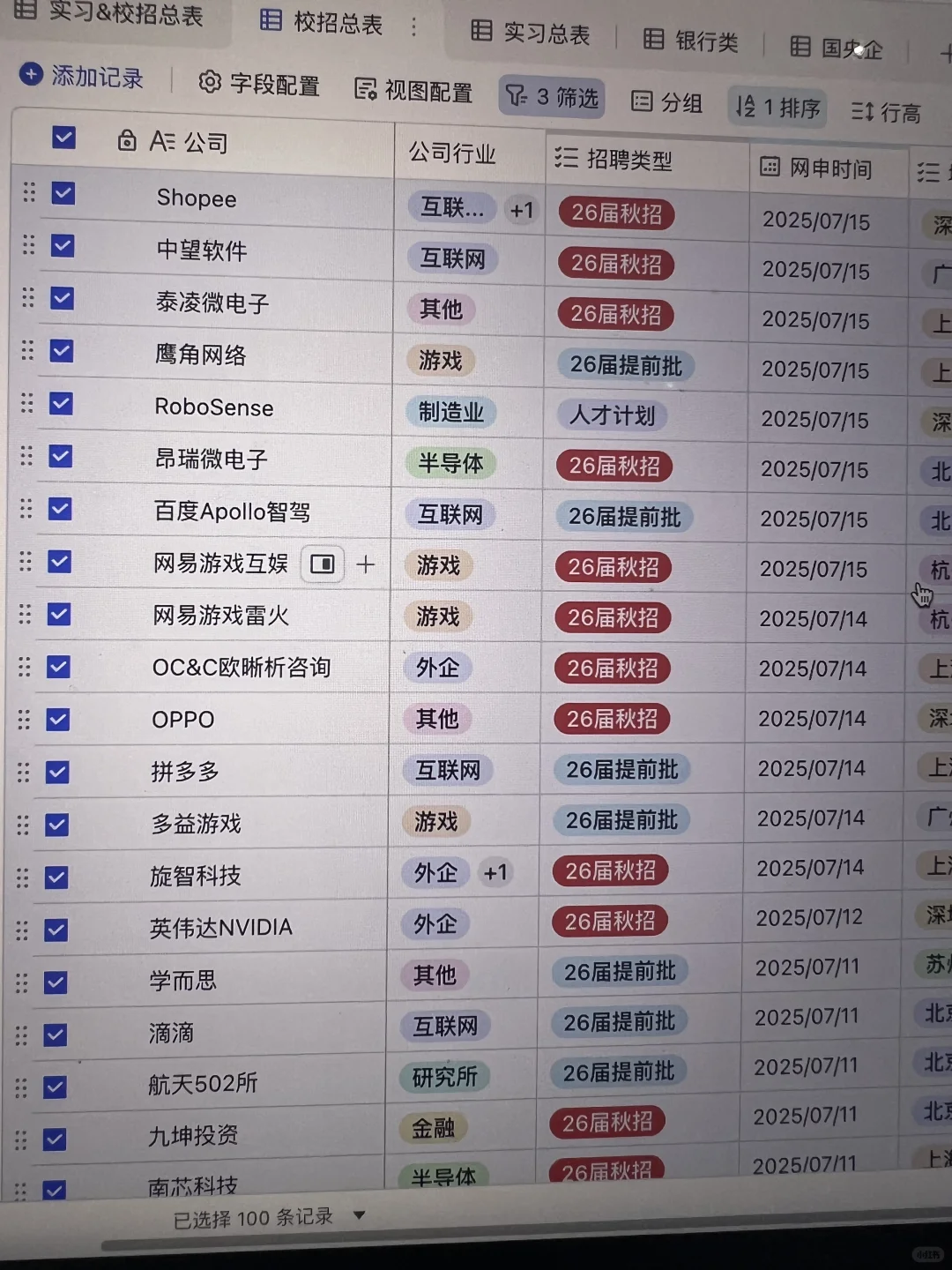Adjust 行高 row height
This screenshot has height=1270, width=952.
point(886,112)
